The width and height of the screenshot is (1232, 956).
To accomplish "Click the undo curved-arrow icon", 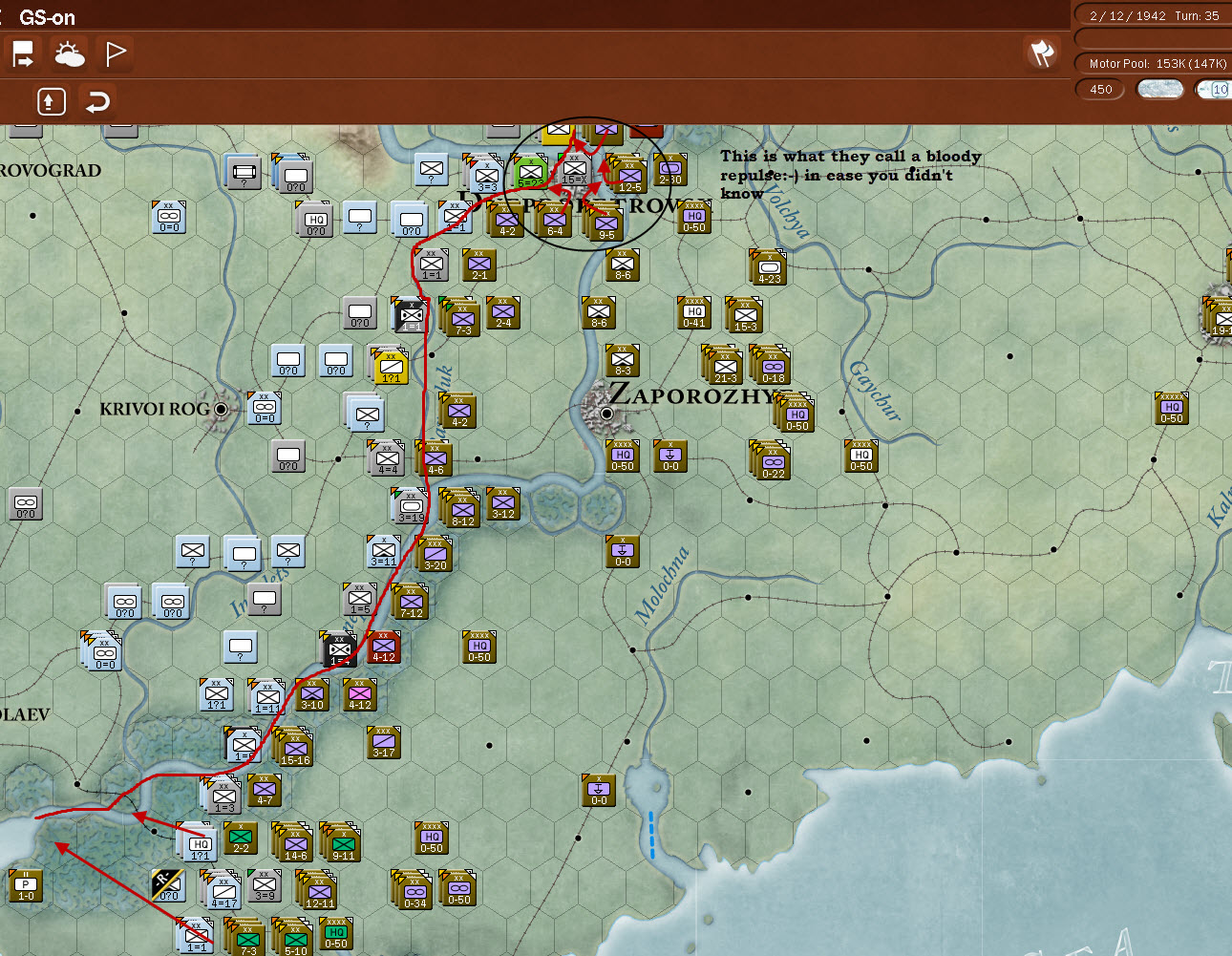I will [97, 101].
